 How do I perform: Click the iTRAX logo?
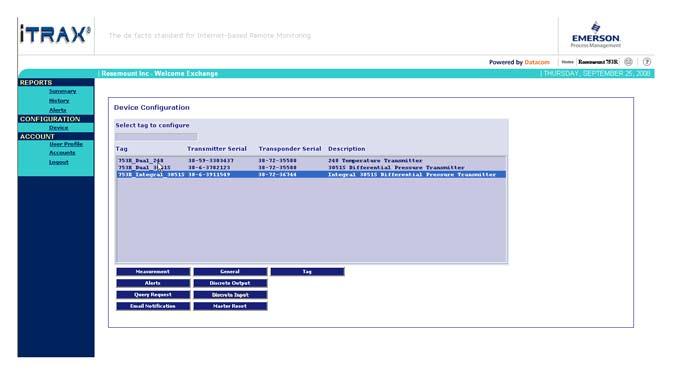(55, 35)
